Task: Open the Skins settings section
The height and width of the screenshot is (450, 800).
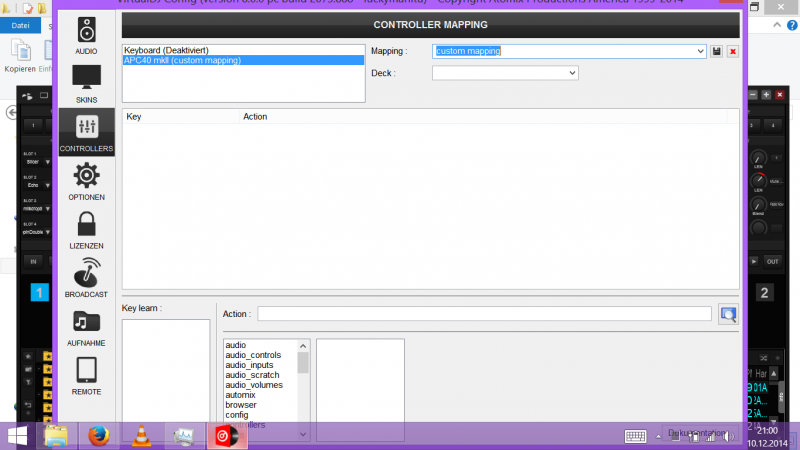Action: tap(86, 84)
